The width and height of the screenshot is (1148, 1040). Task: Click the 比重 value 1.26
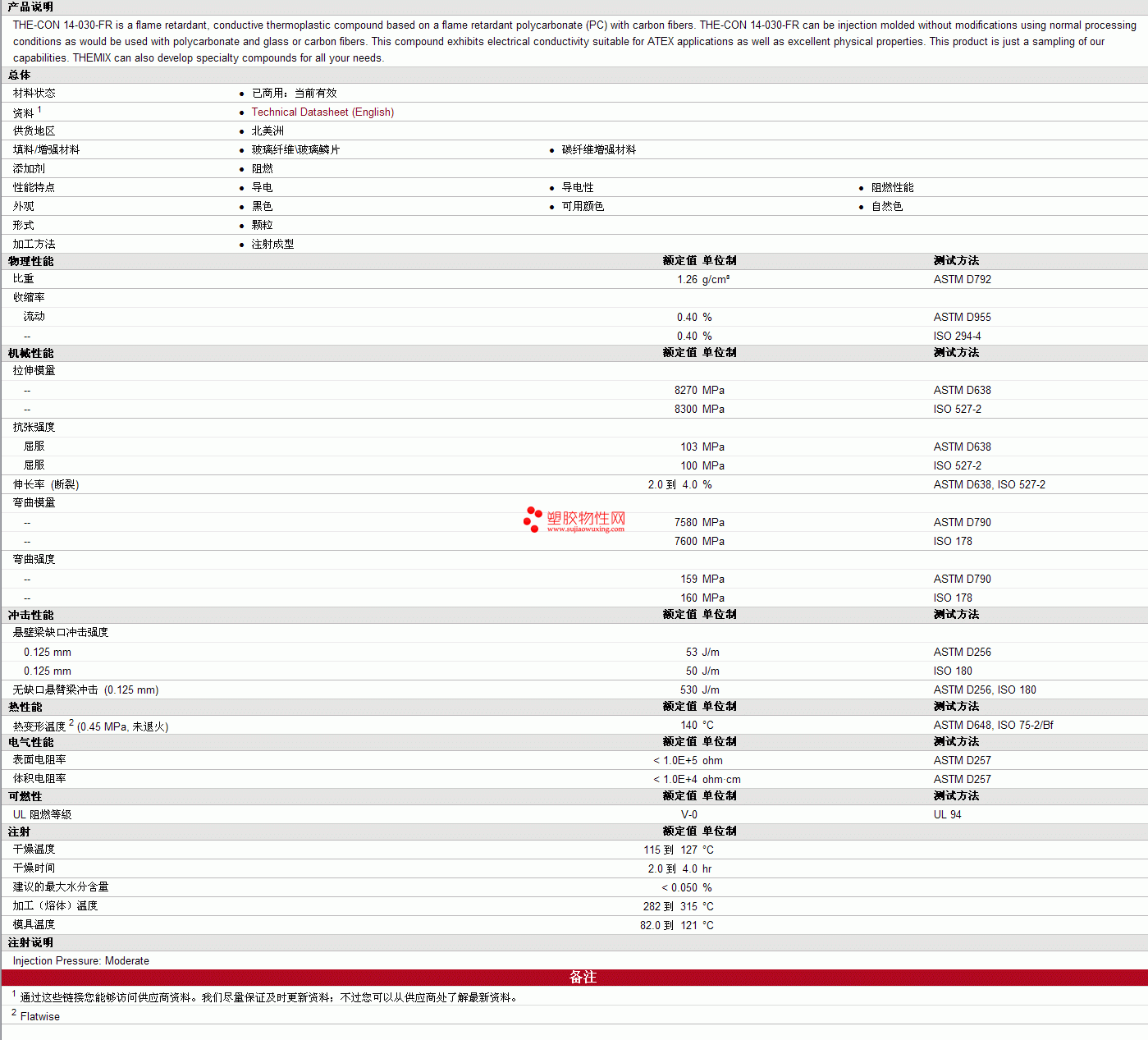point(687,280)
